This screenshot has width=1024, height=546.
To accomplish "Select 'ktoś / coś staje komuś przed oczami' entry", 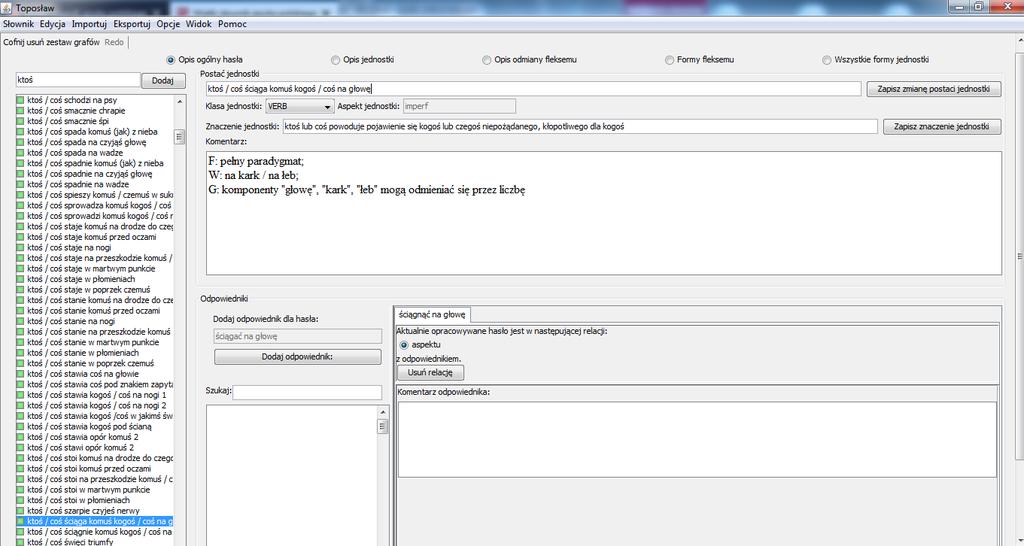I will click(91, 237).
